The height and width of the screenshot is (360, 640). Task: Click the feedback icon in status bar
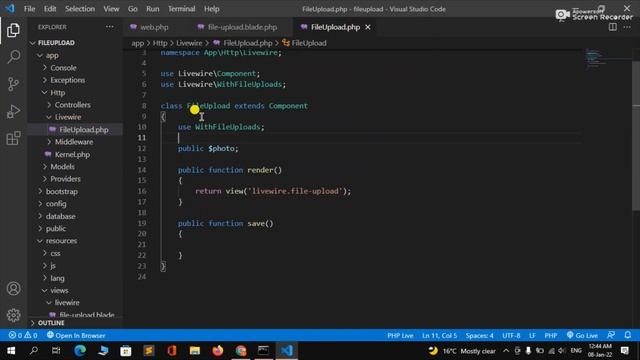point(611,335)
